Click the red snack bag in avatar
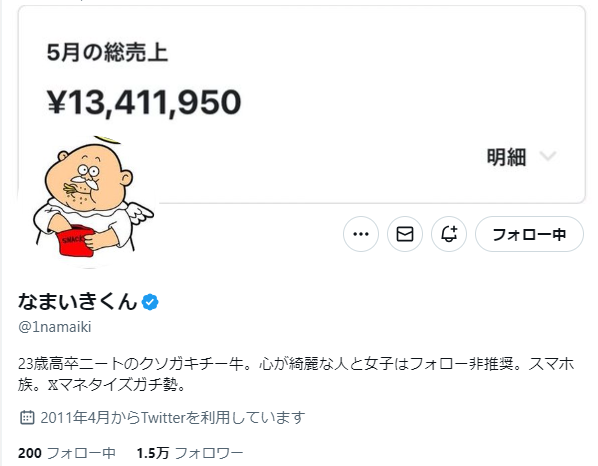The image size is (598, 466). coord(76,241)
